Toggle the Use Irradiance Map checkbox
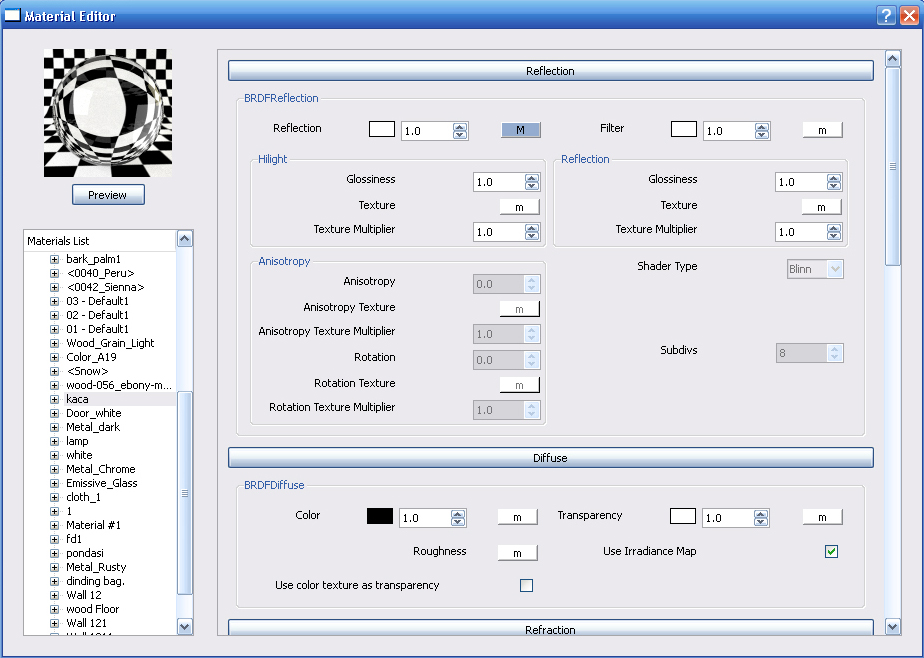The width and height of the screenshot is (924, 658). tap(831, 551)
